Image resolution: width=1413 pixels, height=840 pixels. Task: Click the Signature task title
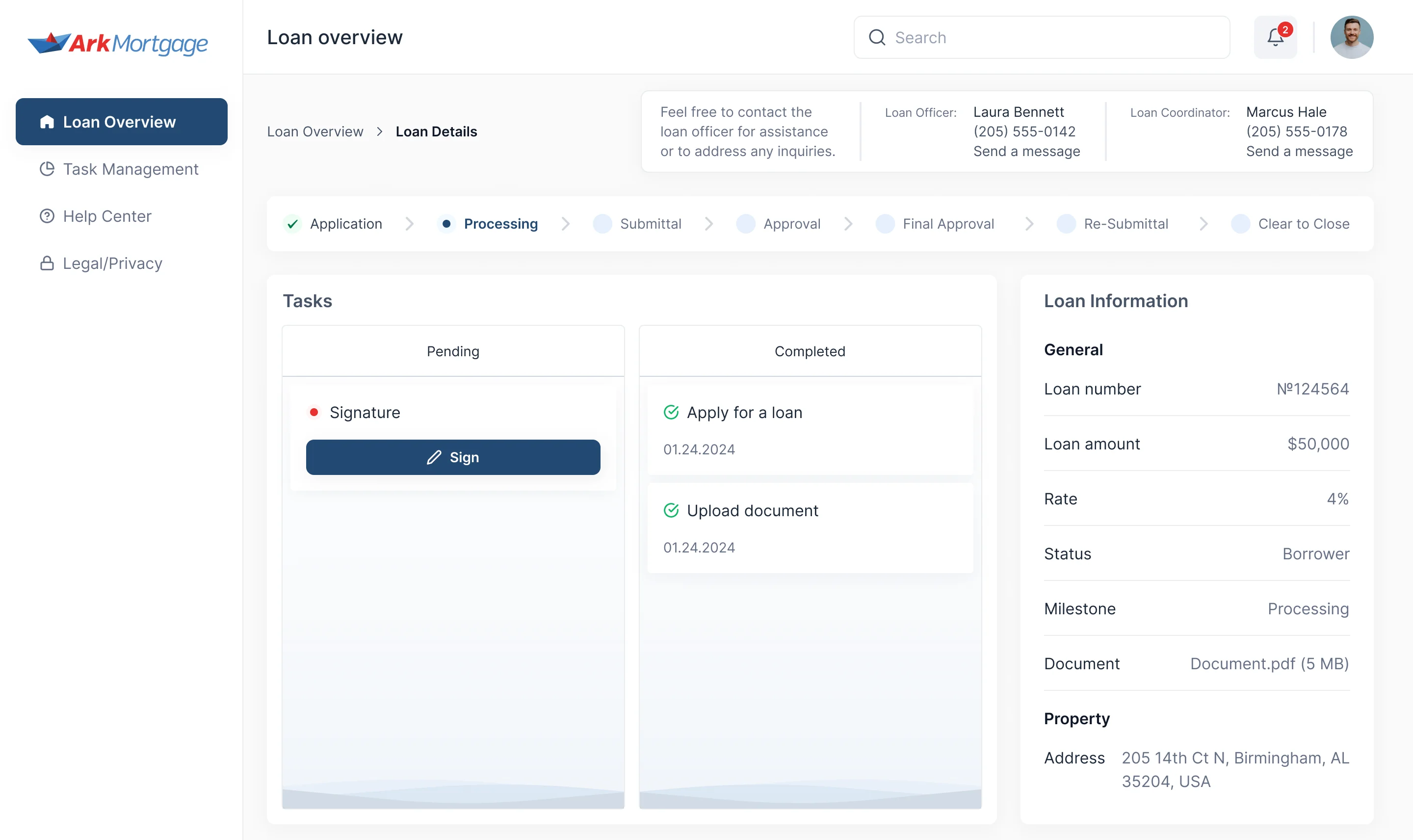[x=365, y=412]
